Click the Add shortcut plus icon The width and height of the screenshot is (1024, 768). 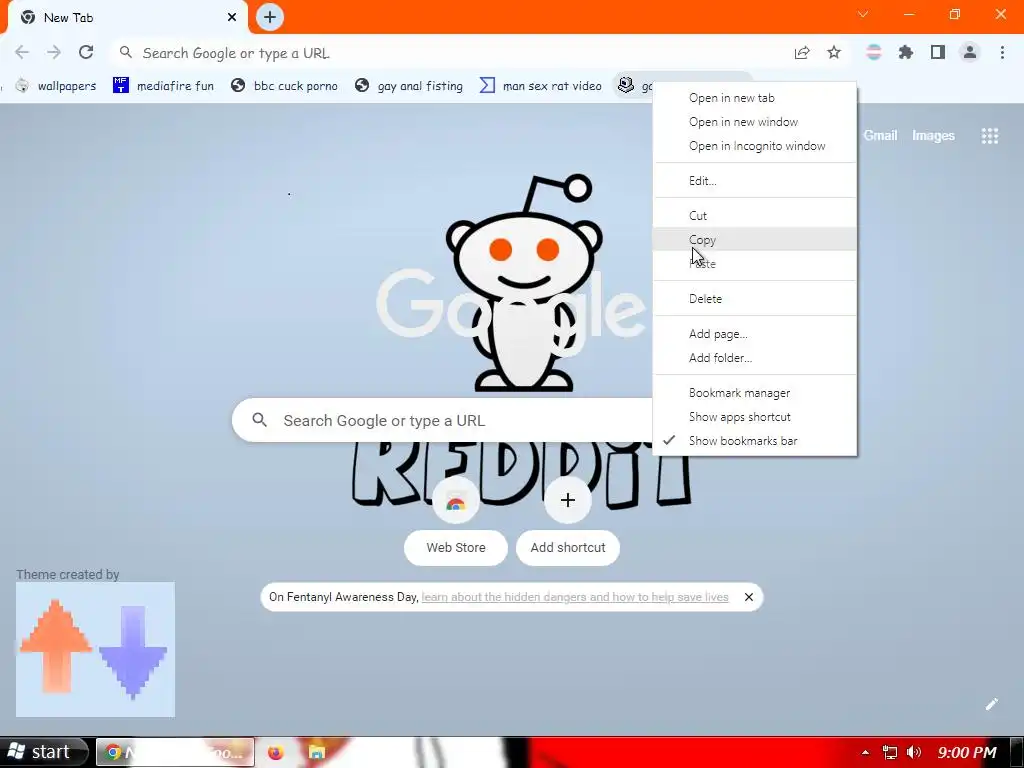click(568, 501)
